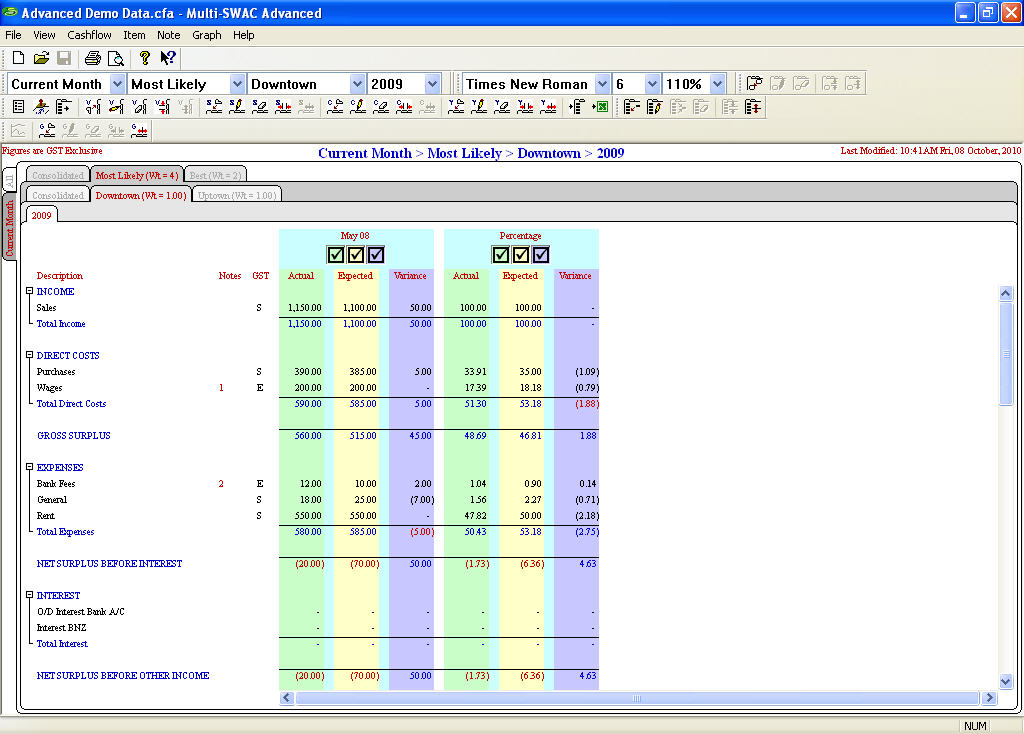This screenshot has height=734, width=1024.
Task: Click the list view icon at toolbar start
Action: [19, 107]
